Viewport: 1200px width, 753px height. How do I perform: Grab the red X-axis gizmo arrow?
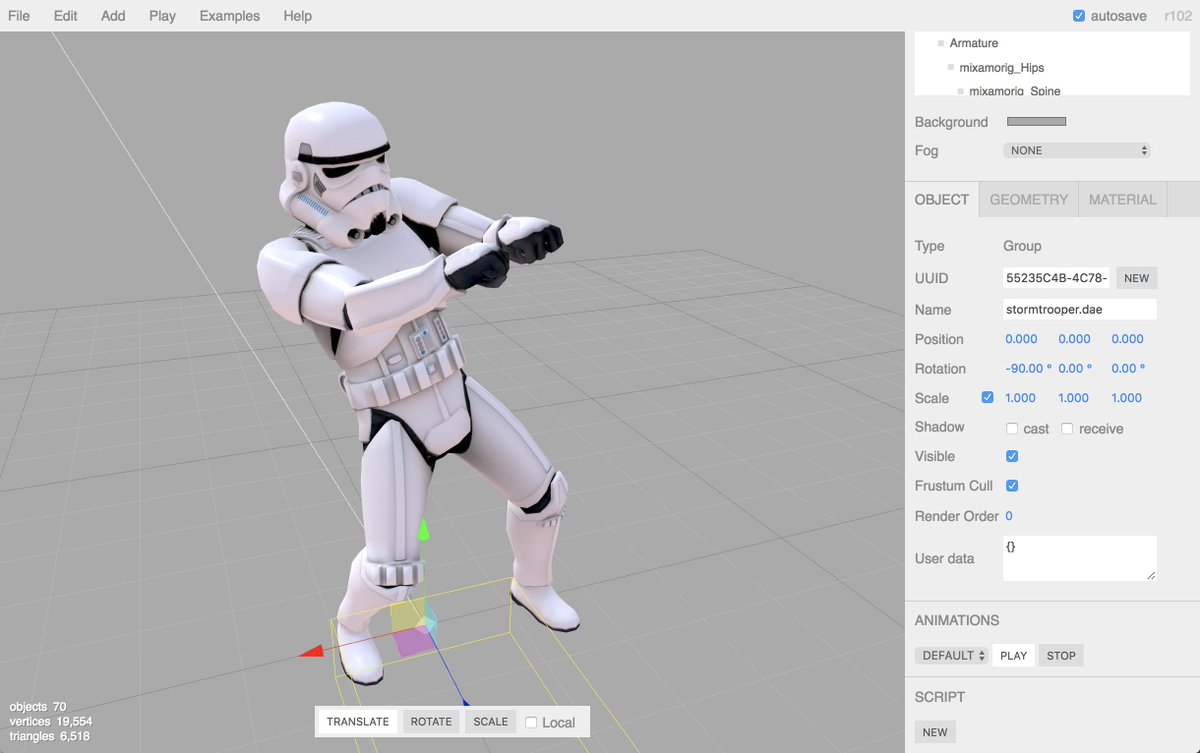[311, 652]
